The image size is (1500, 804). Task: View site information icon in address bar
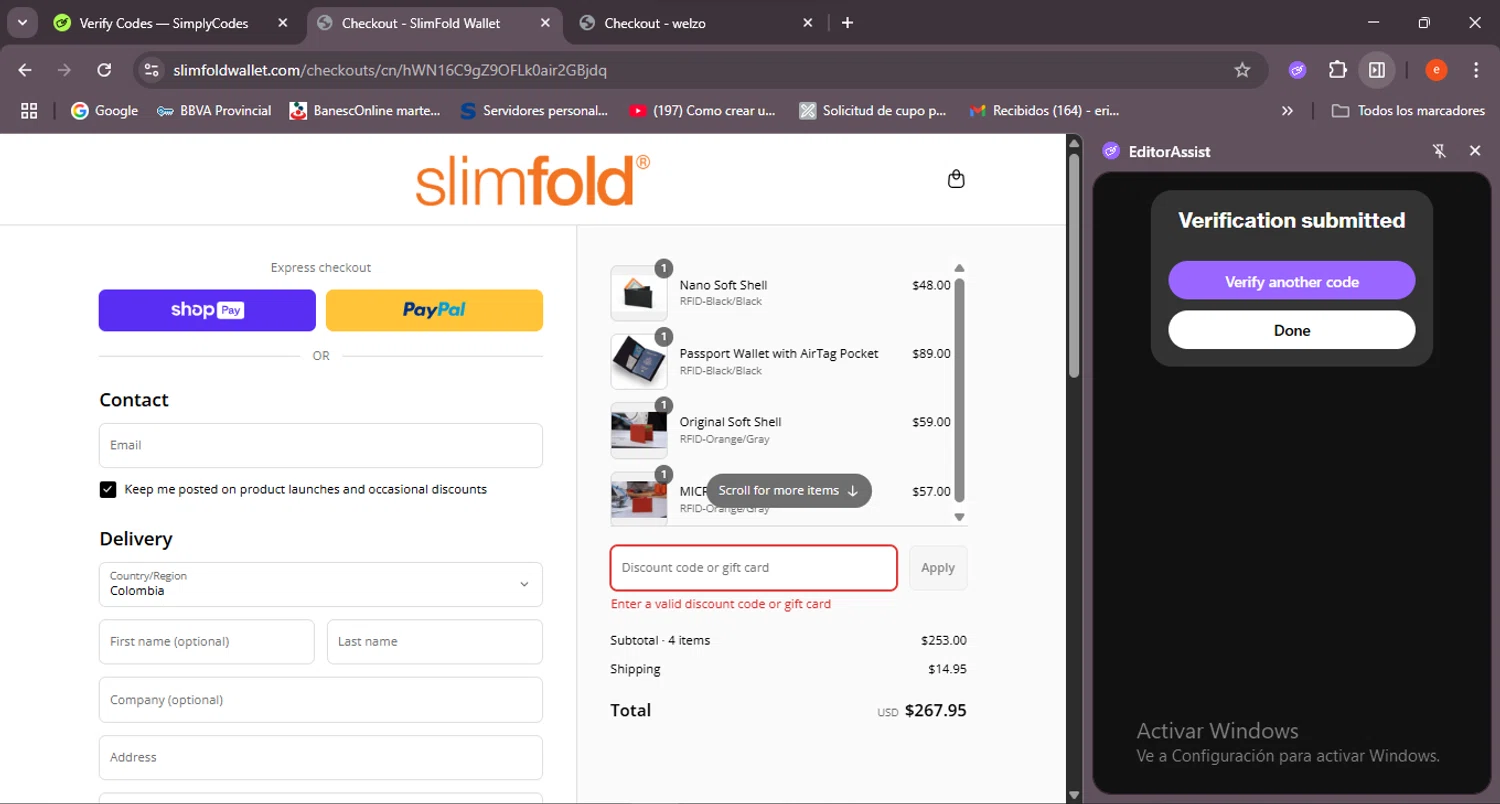click(151, 70)
